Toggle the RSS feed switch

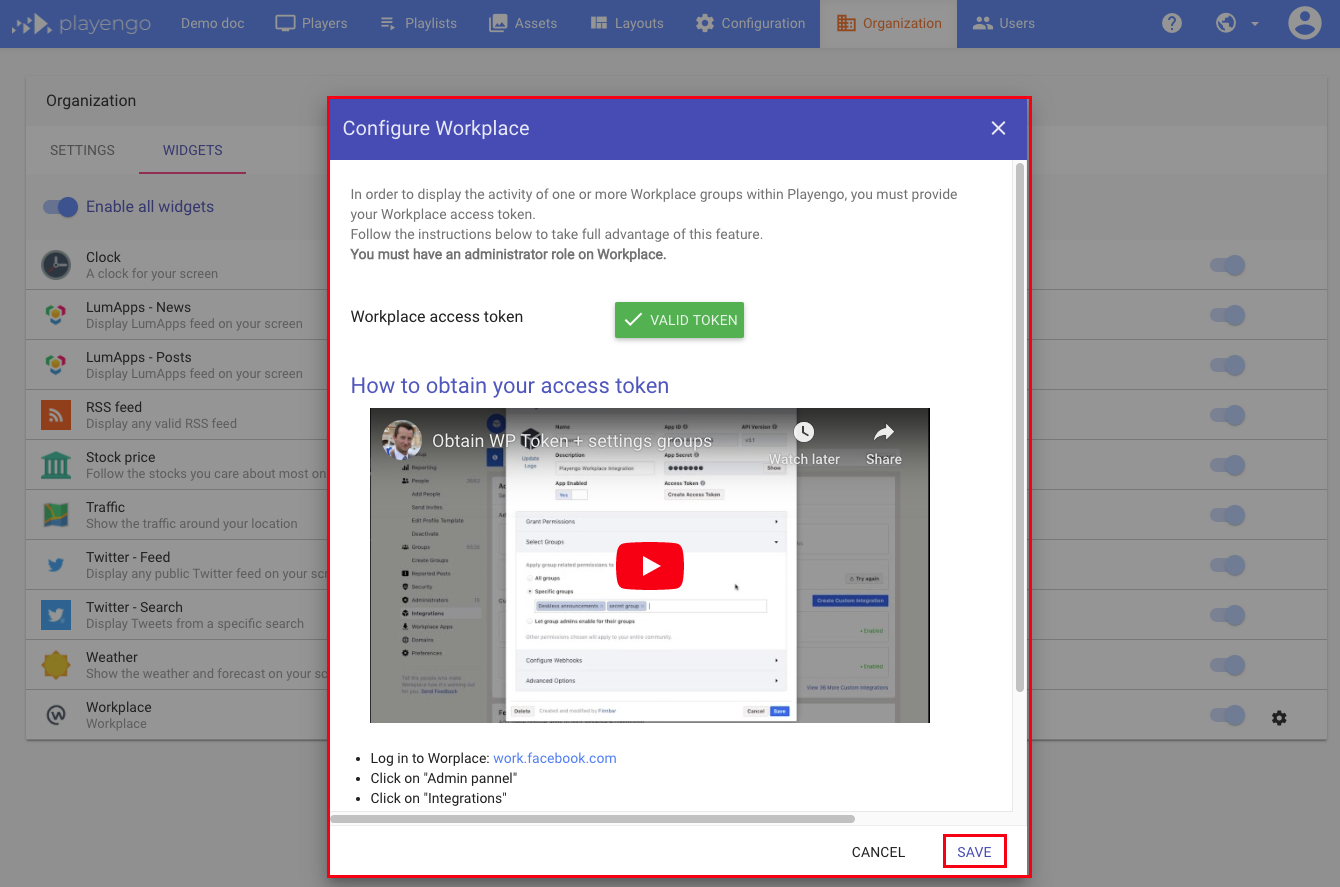[x=1228, y=415]
